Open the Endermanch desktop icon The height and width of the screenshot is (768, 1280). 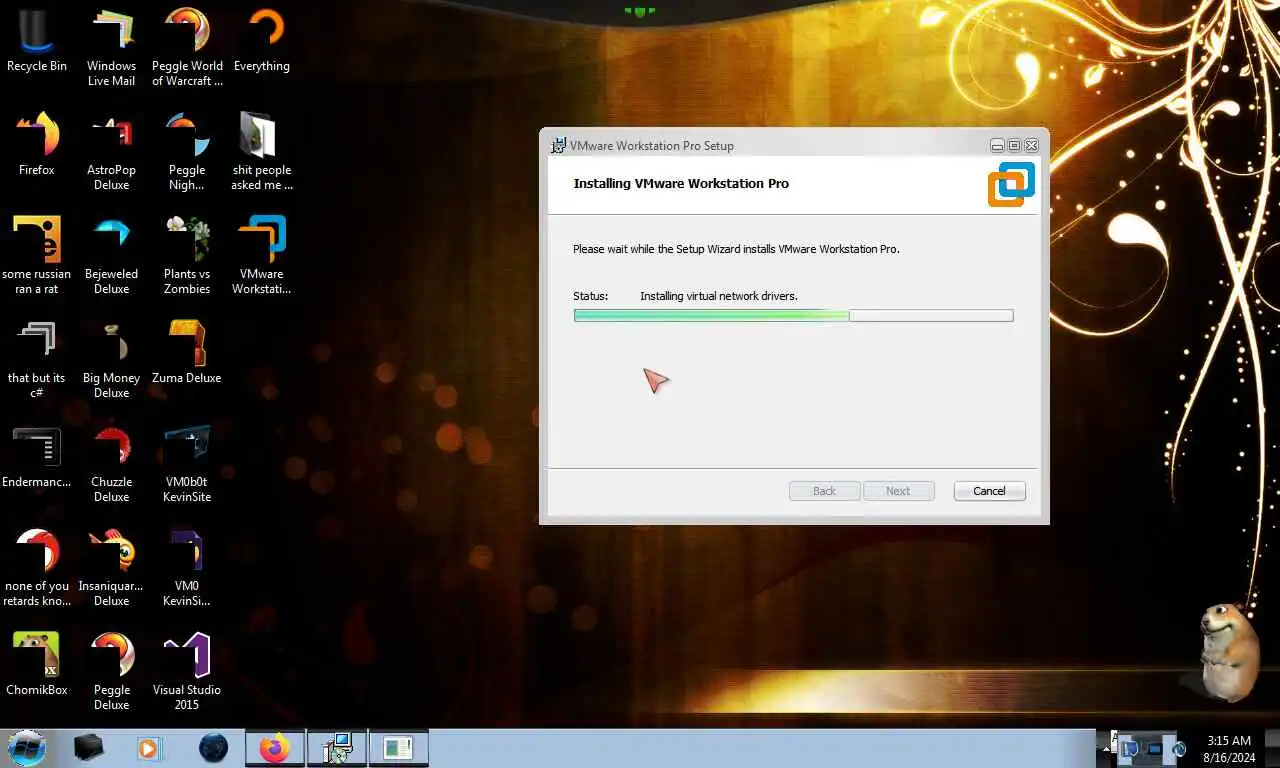pos(36,456)
